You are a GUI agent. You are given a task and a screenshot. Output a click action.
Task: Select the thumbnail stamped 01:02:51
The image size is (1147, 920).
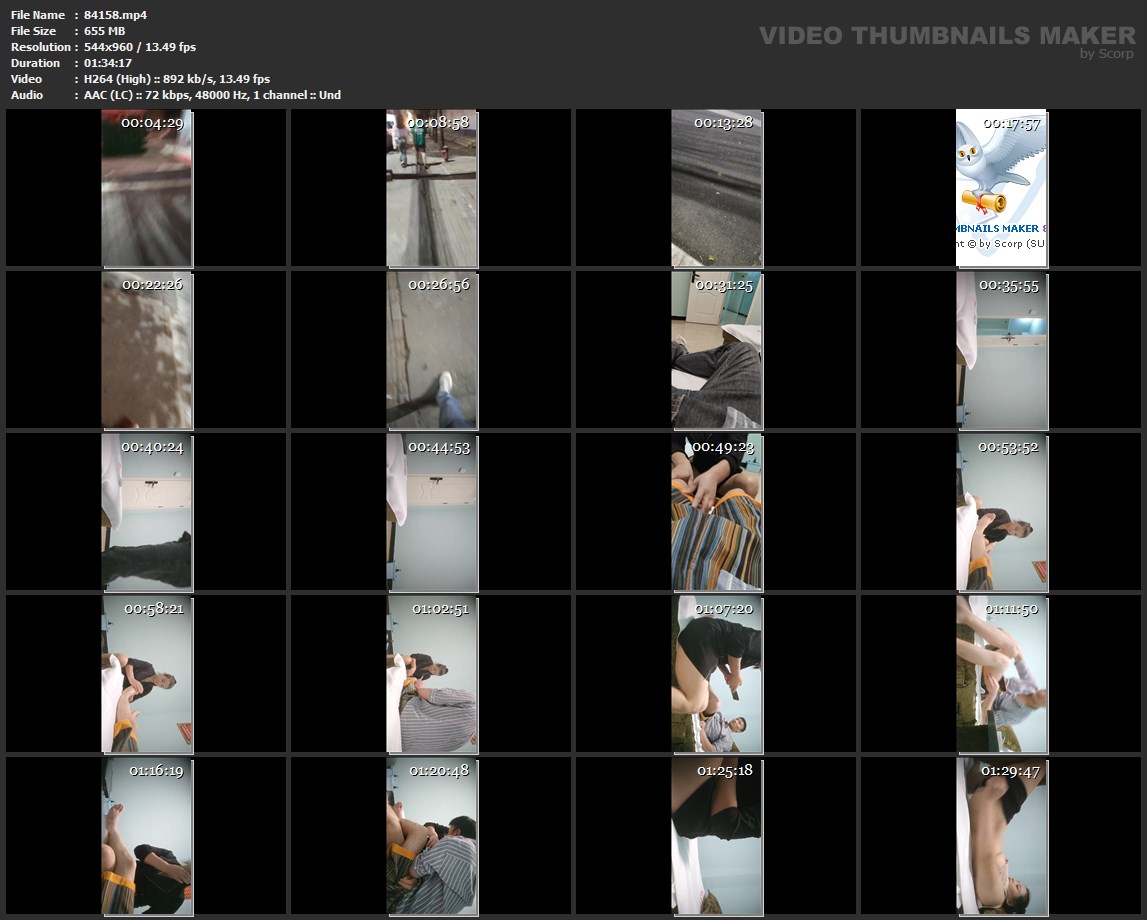432,674
